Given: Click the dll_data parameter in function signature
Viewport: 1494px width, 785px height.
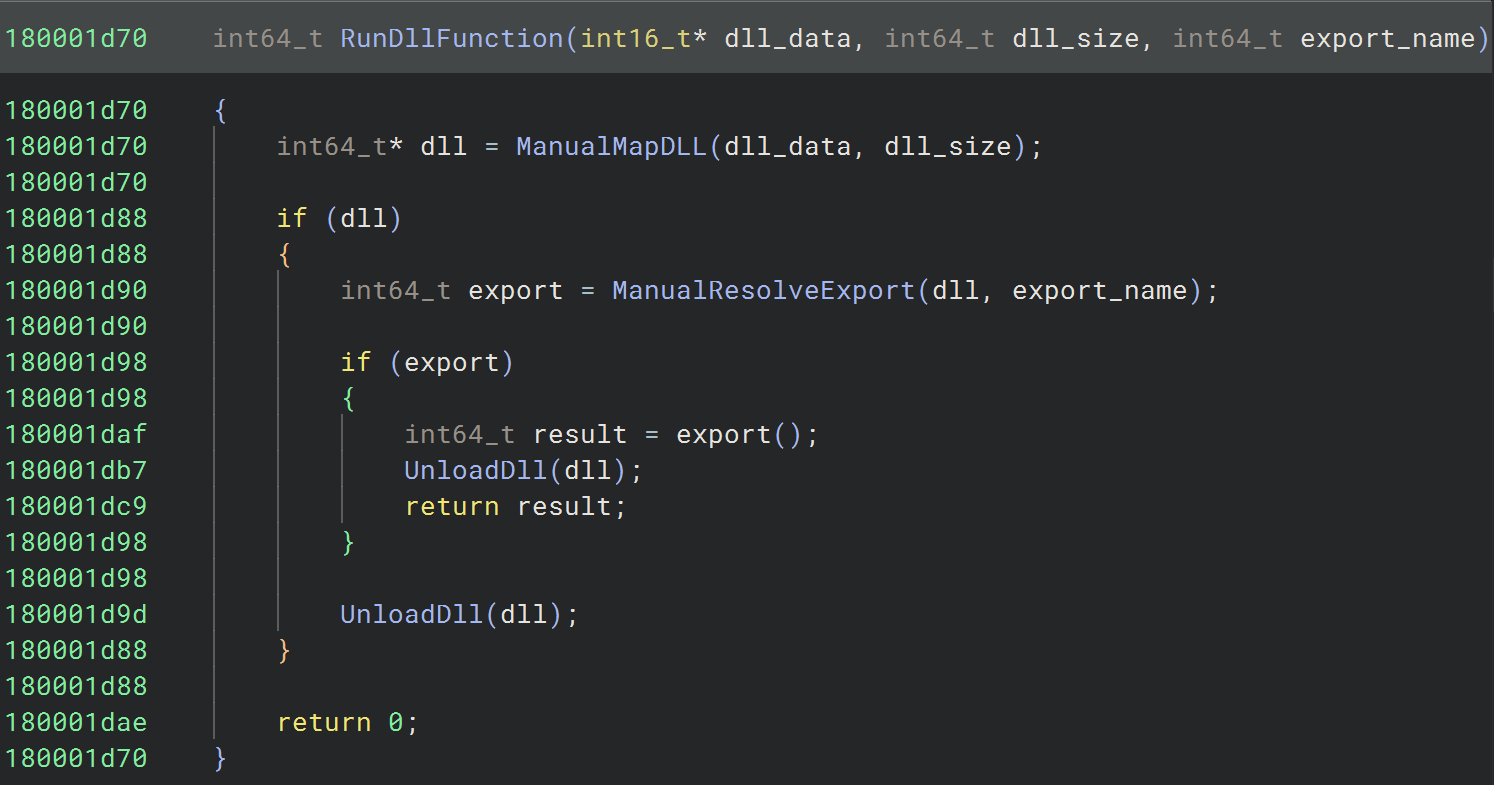Looking at the screenshot, I should point(788,39).
